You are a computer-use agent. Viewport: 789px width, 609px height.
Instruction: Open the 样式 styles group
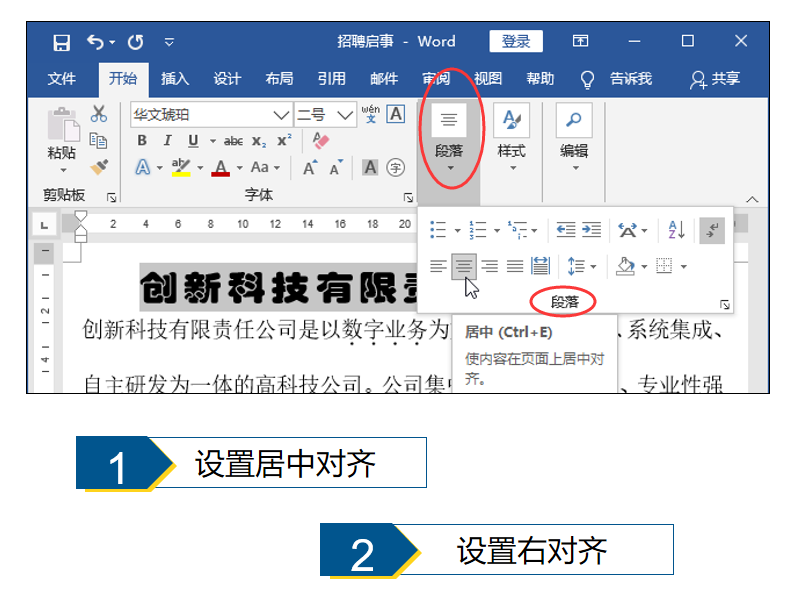(x=512, y=137)
